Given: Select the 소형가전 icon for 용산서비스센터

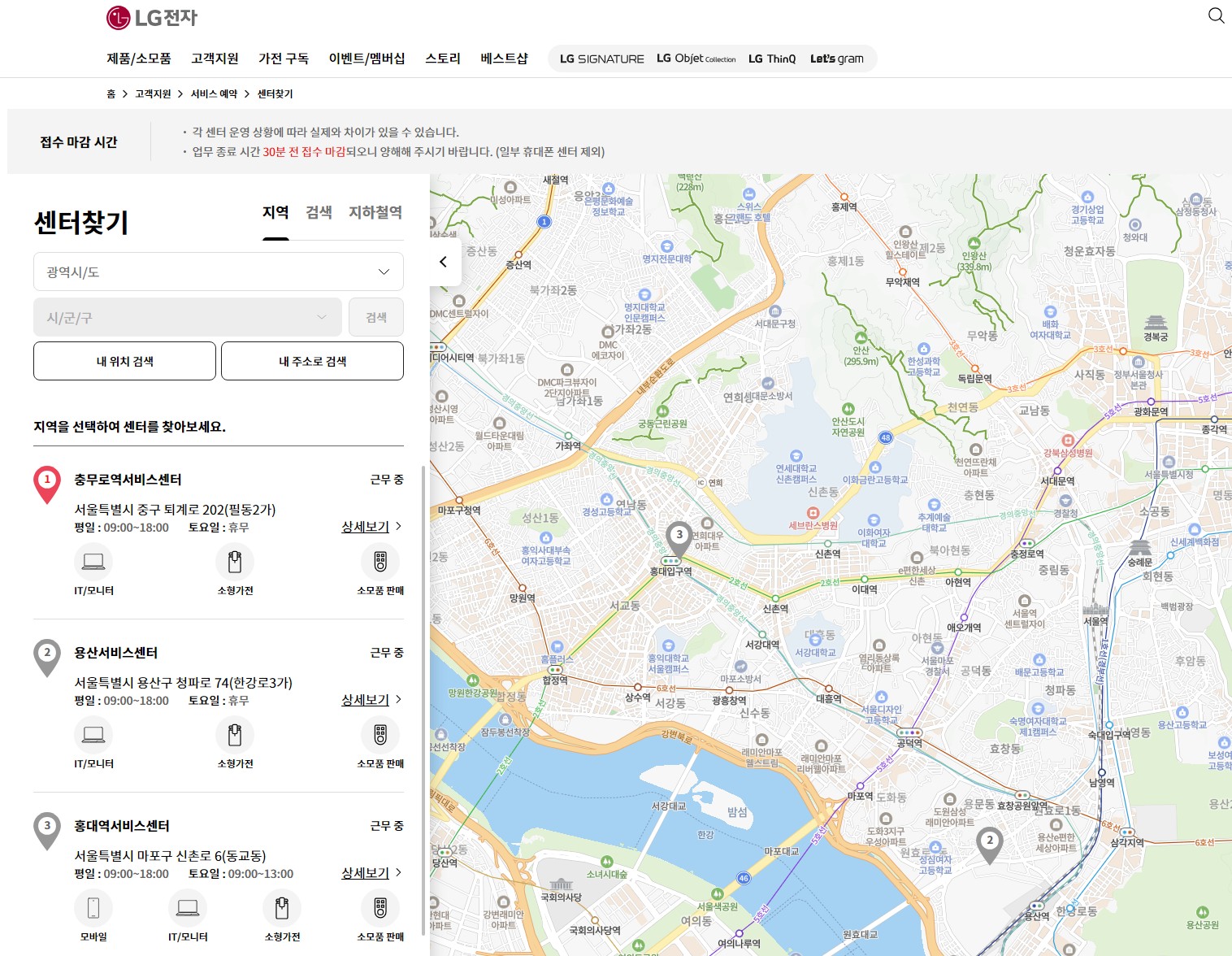Looking at the screenshot, I should click(234, 734).
